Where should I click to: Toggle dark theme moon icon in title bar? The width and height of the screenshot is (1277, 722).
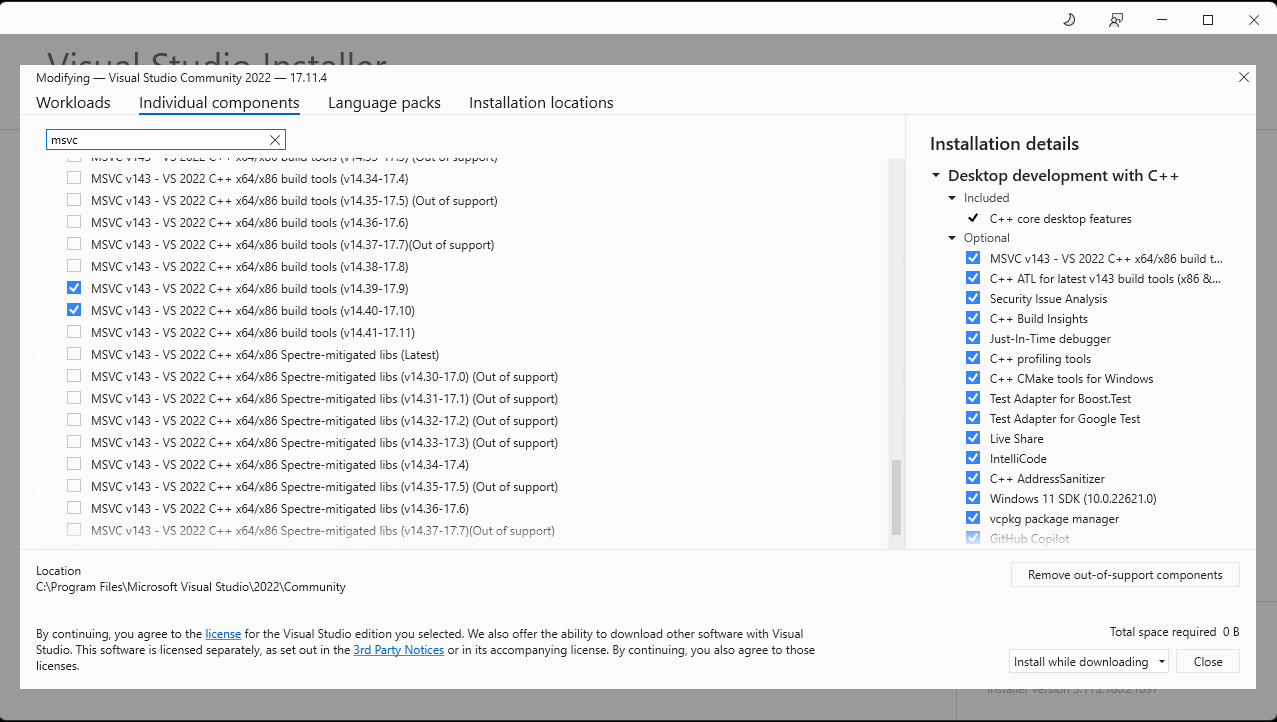[x=1069, y=19]
